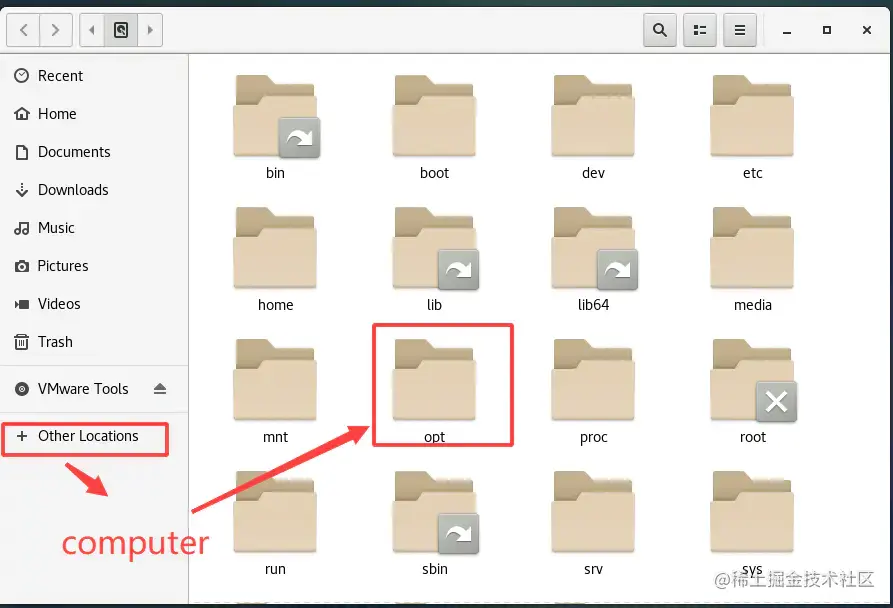Select the srv folder icon
The height and width of the screenshot is (608, 893).
593,512
